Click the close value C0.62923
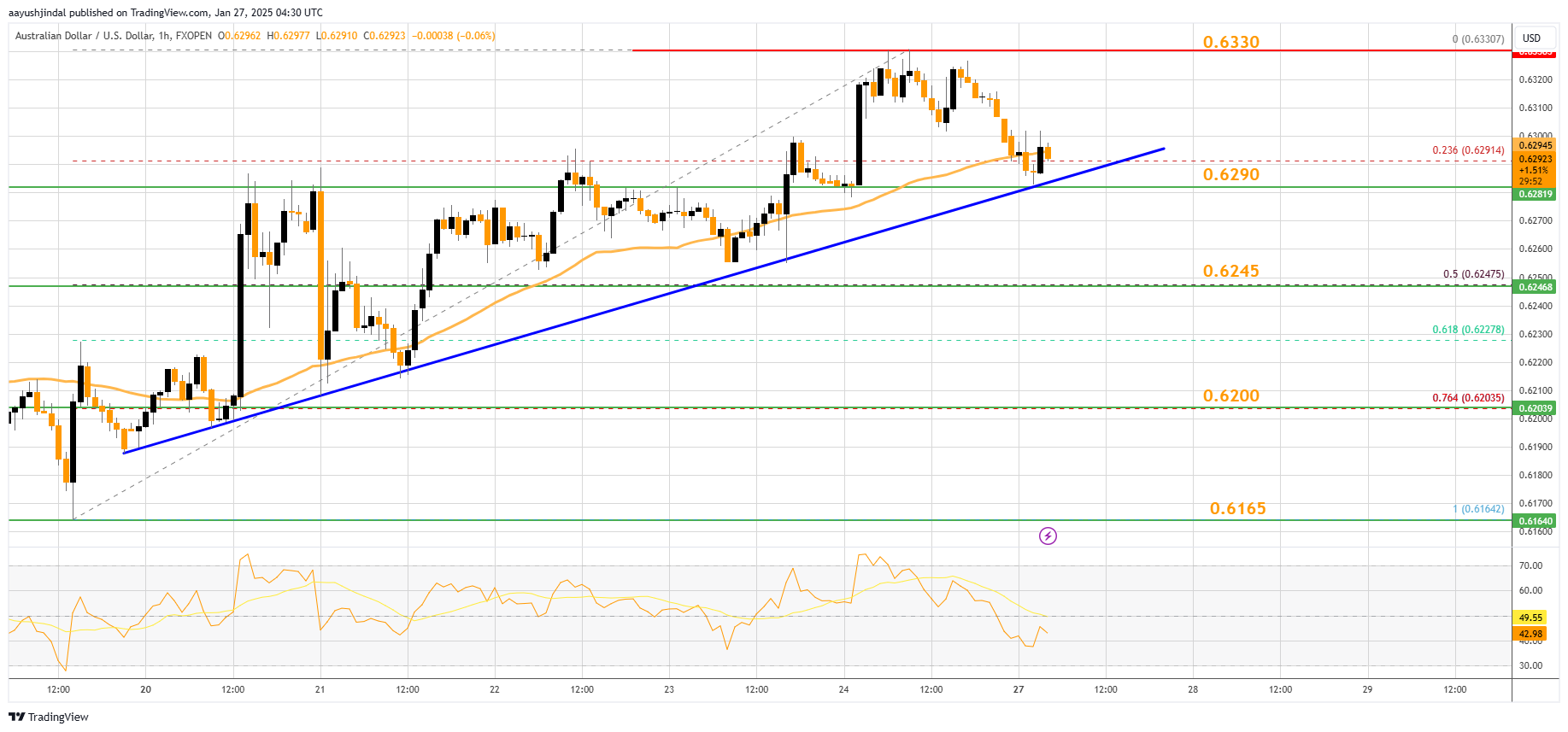 385,36
